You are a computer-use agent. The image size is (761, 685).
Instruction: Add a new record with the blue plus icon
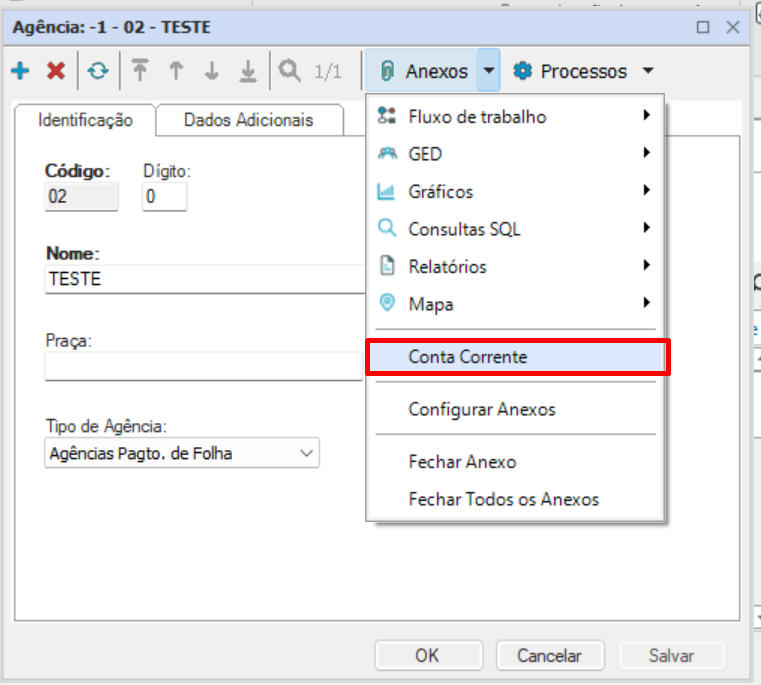point(20,71)
